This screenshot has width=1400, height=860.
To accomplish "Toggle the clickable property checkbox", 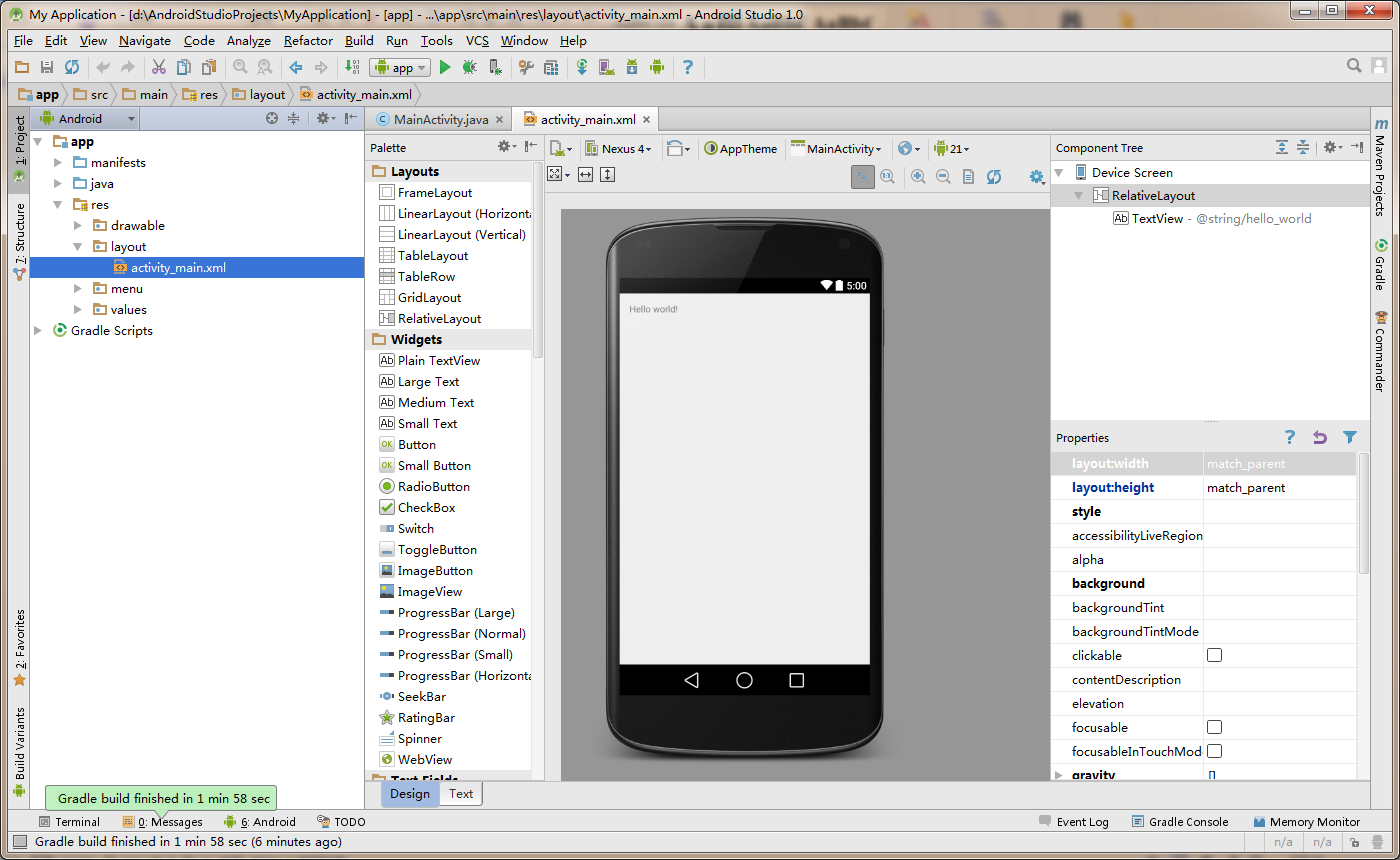I will pos(1215,655).
